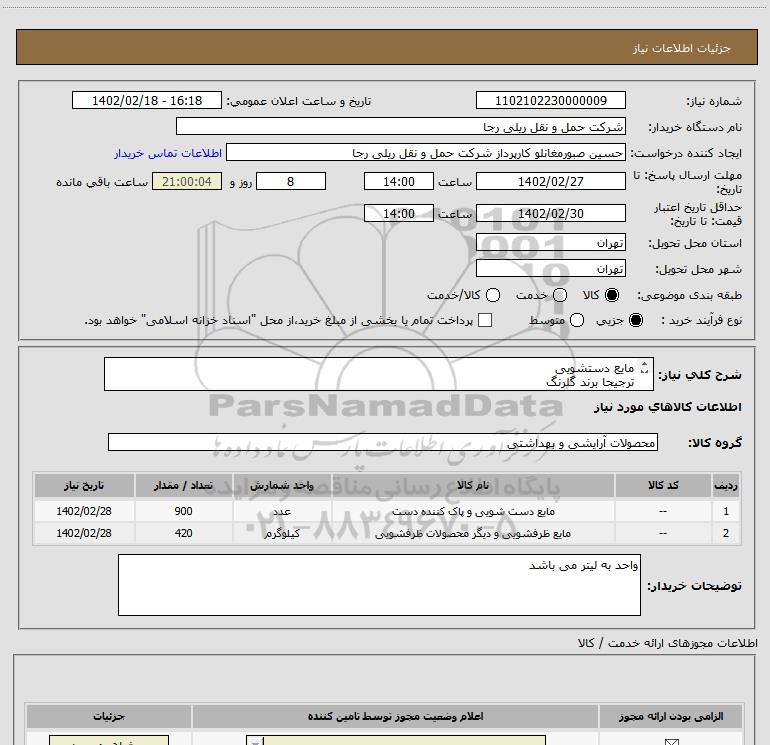The image size is (770, 745).
Task: Click quantity cell 900
Action: pyautogui.click(x=183, y=511)
